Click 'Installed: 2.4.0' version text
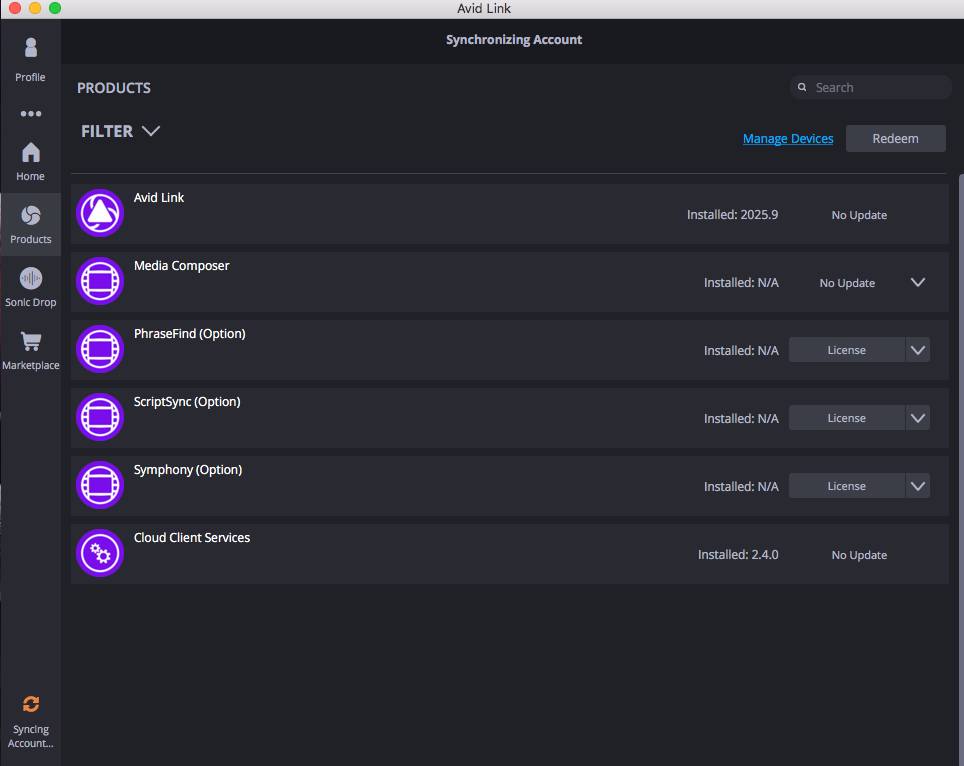The height and width of the screenshot is (766, 964). coord(738,555)
